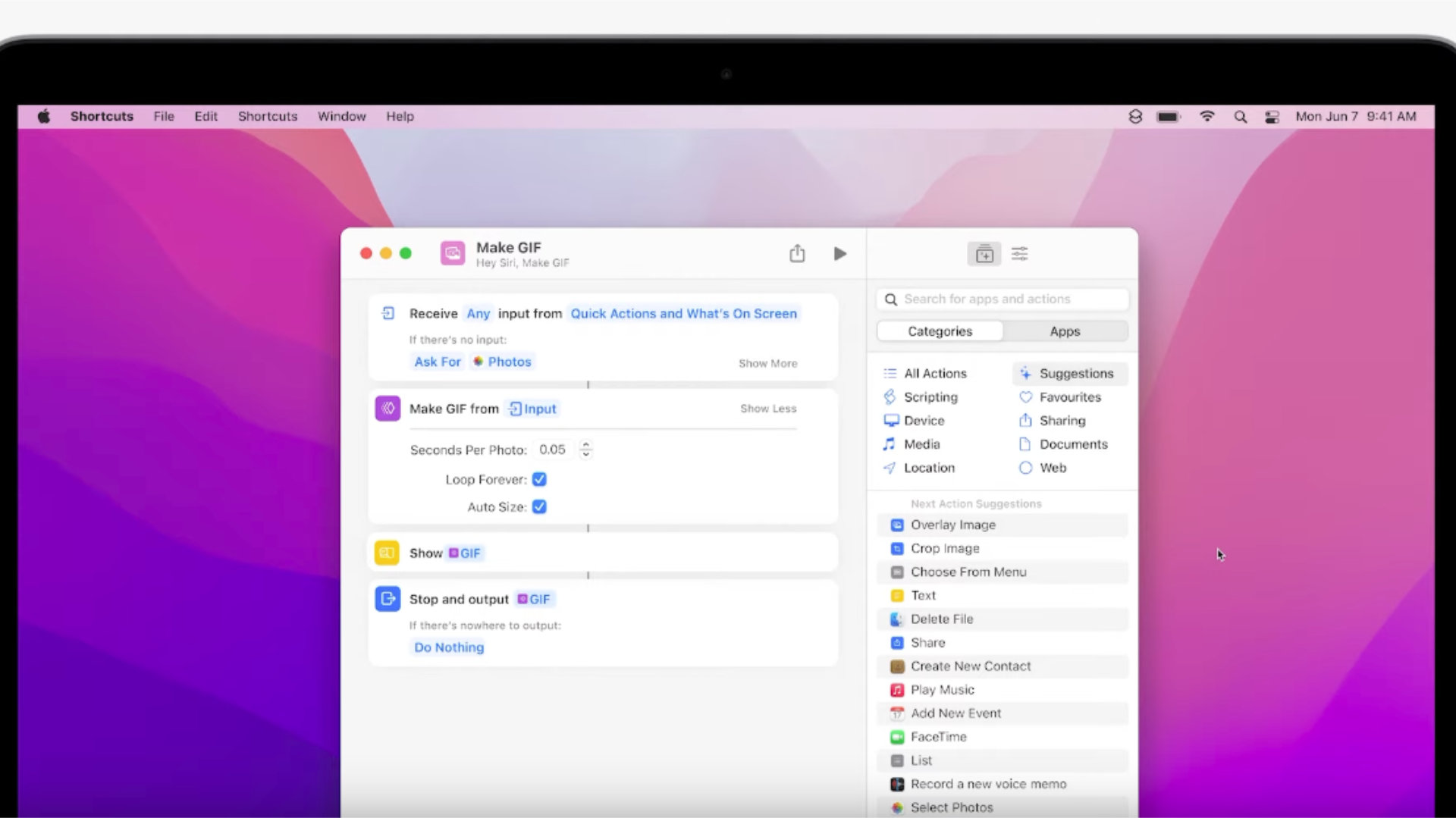Toggle the Auto Size checkbox
This screenshot has width=1456, height=818.
pos(539,506)
